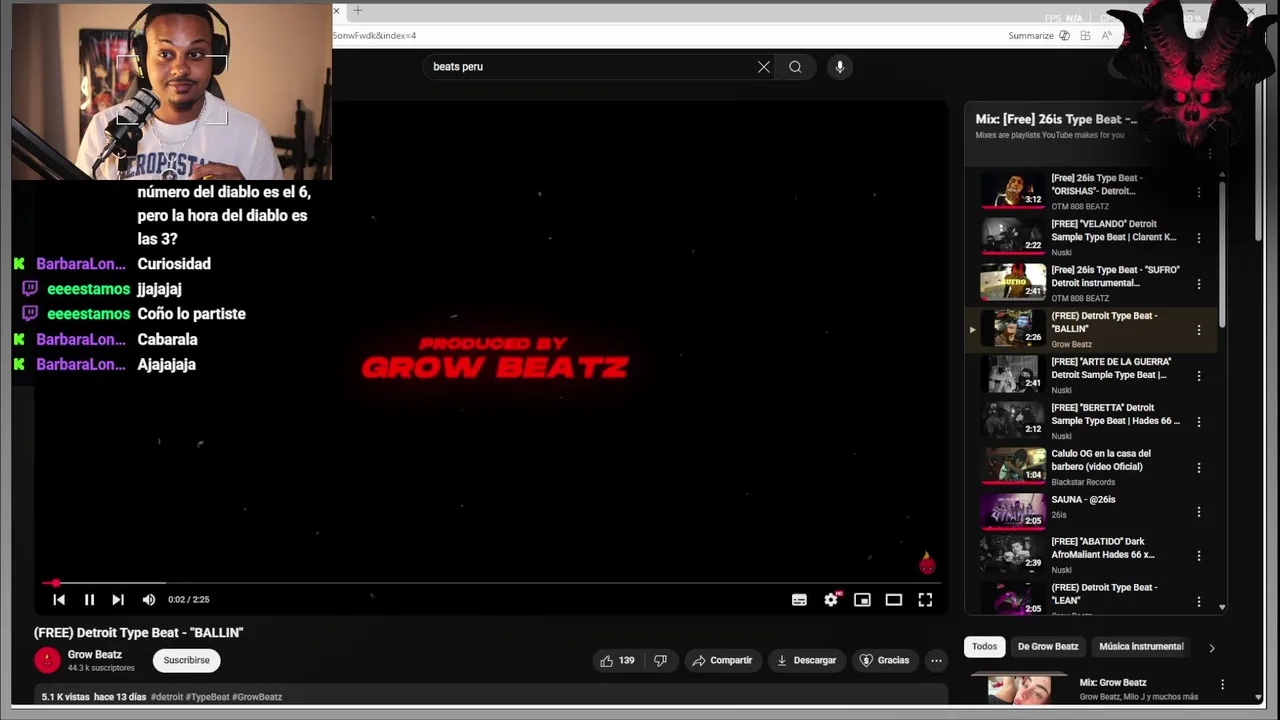The image size is (1280, 720).
Task: Click the #detroit hashtag in the description
Action: 169,697
